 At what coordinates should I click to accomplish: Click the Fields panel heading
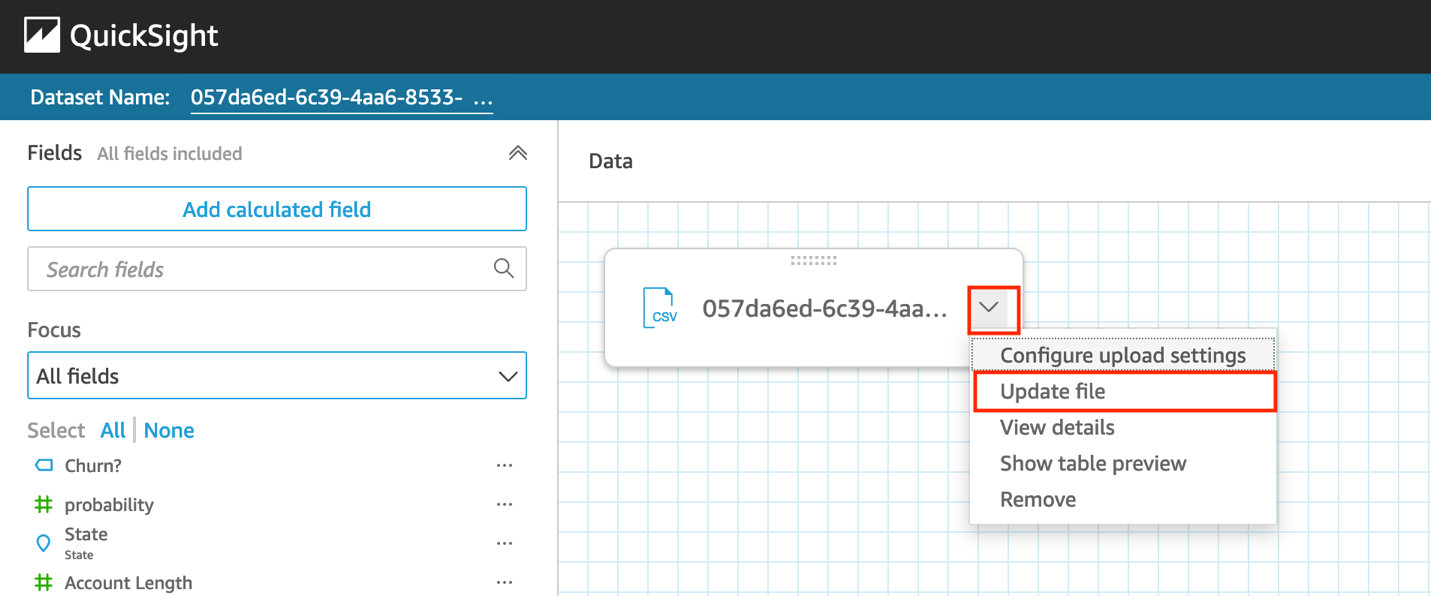tap(55, 153)
